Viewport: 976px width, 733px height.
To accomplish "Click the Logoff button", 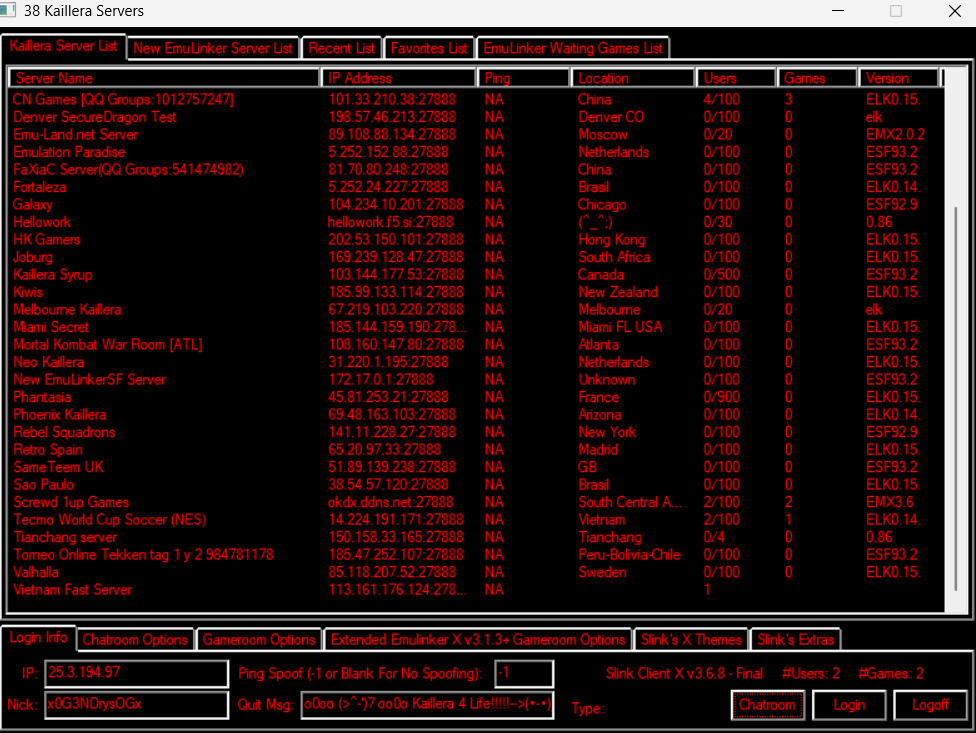I will 930,705.
